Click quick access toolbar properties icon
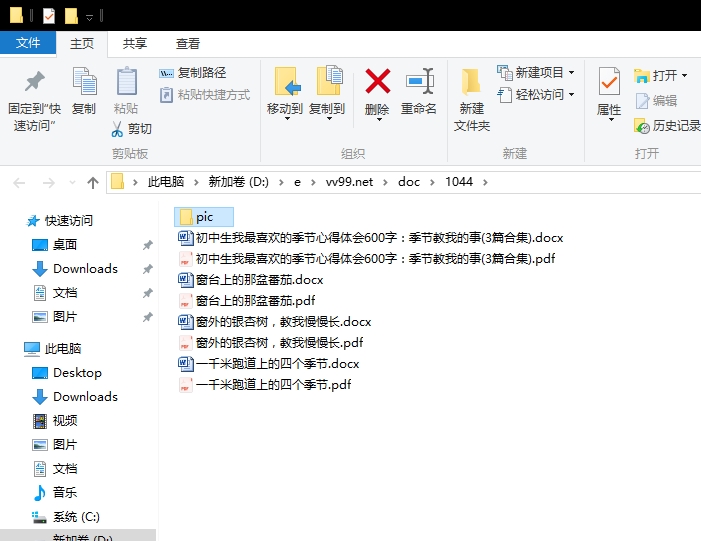The image size is (701, 541). pos(49,16)
